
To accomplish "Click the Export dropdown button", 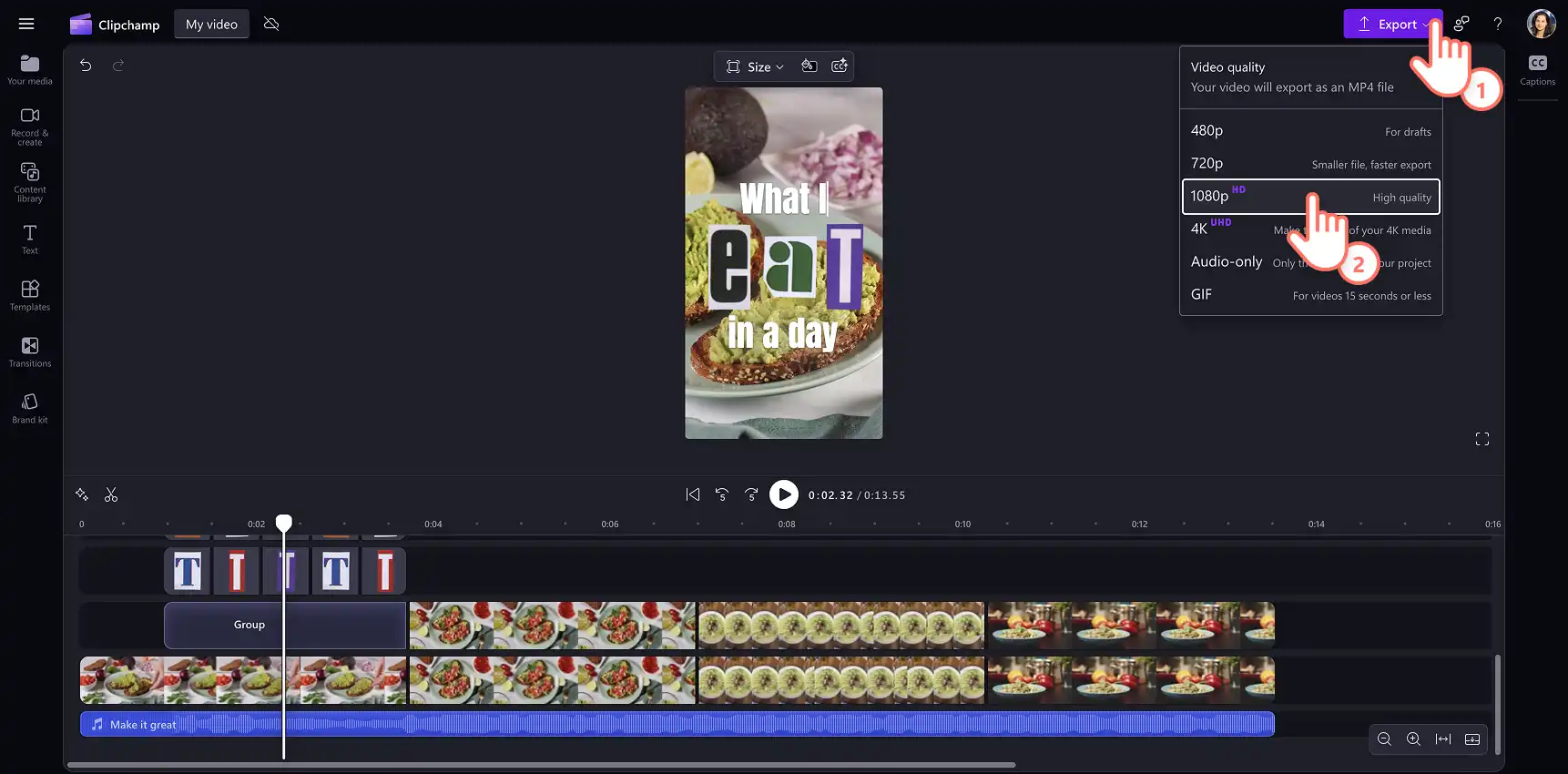I will pos(1393,24).
